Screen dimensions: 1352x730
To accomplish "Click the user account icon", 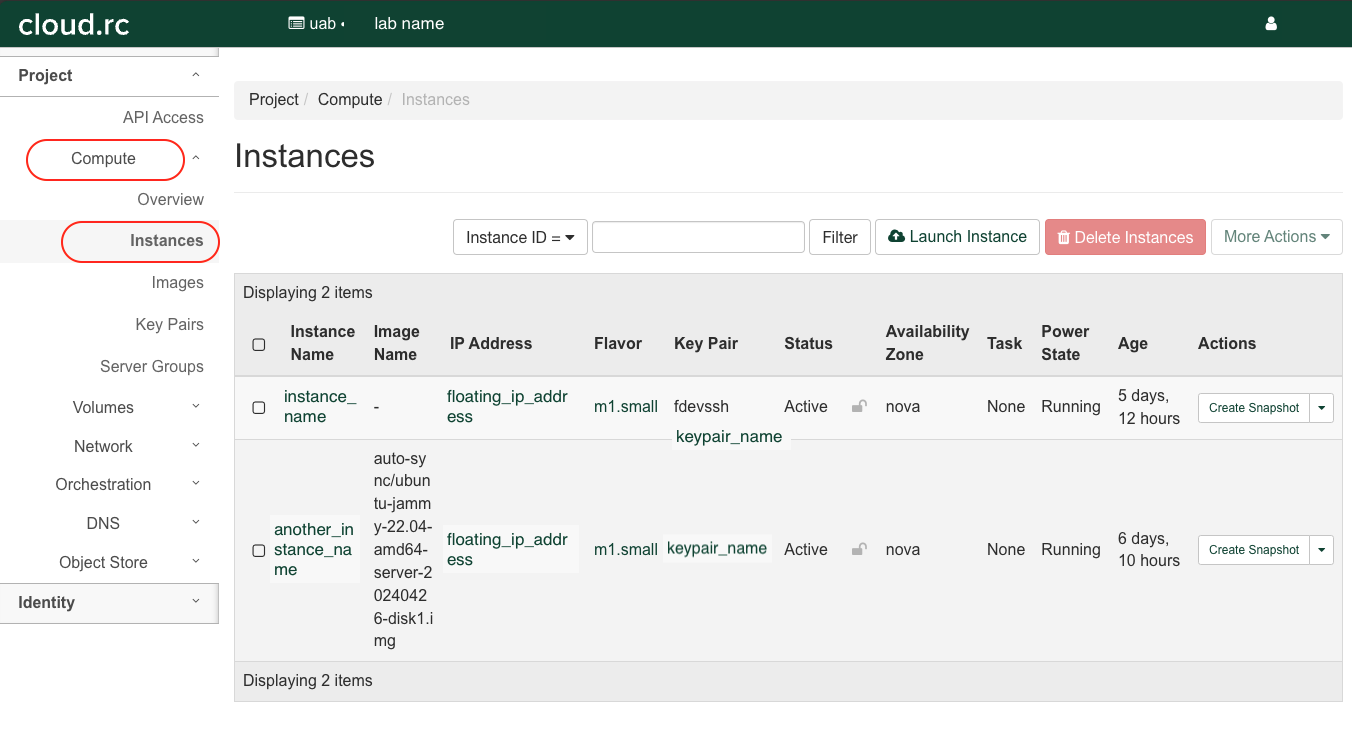I will 1271,24.
